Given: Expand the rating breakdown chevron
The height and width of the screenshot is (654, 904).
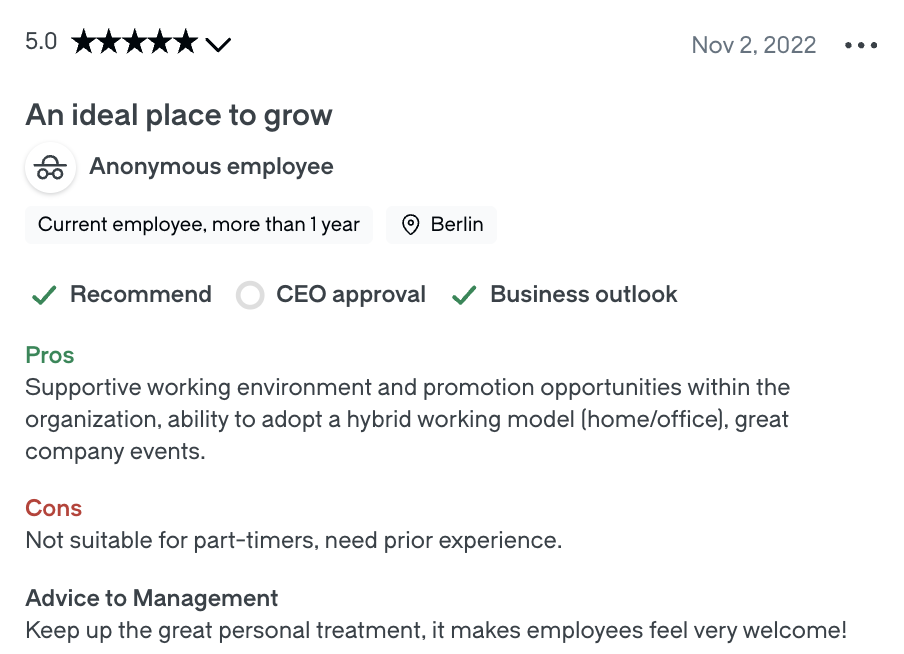Looking at the screenshot, I should pos(218,44).
